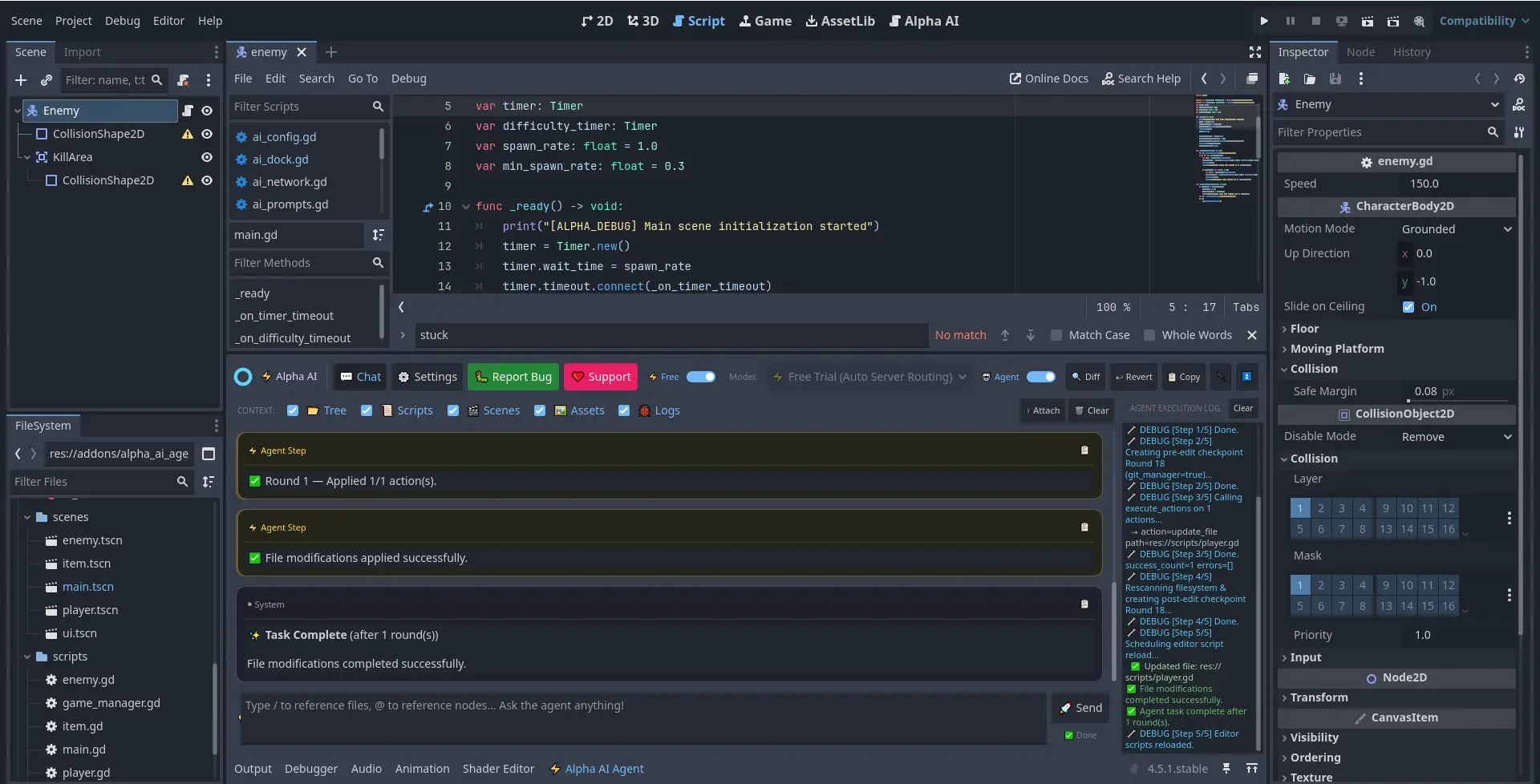The image size is (1540, 784).
Task: Stop the running project
Action: pos(1315,21)
